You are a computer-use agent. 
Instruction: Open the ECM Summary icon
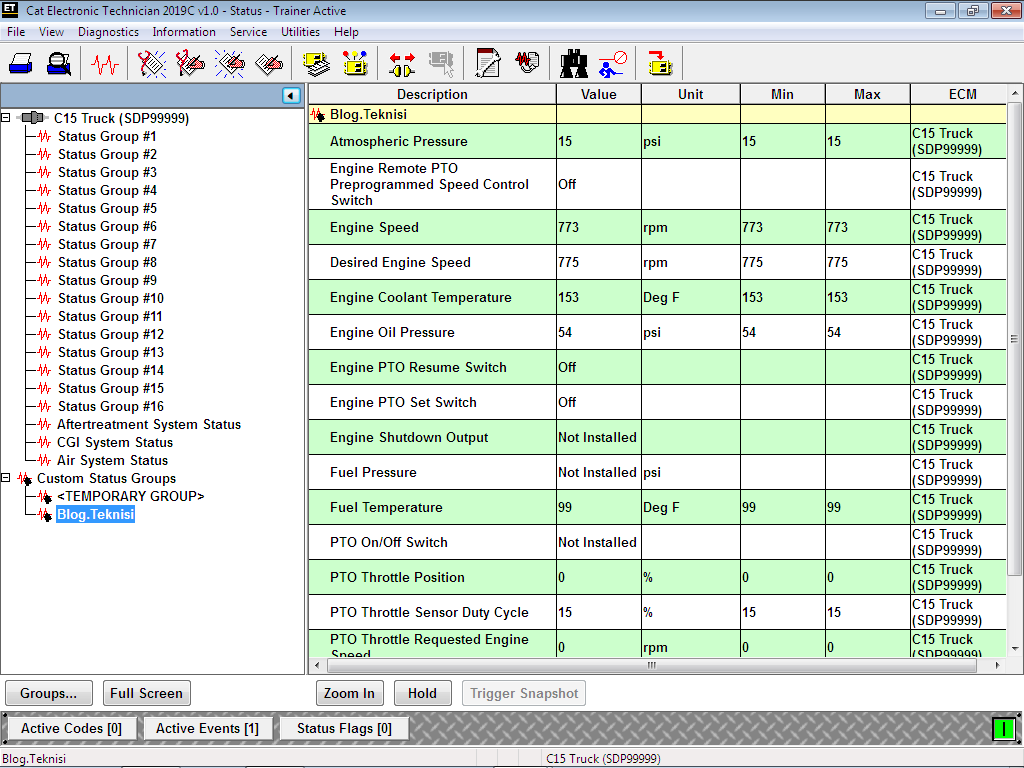[x=315, y=62]
